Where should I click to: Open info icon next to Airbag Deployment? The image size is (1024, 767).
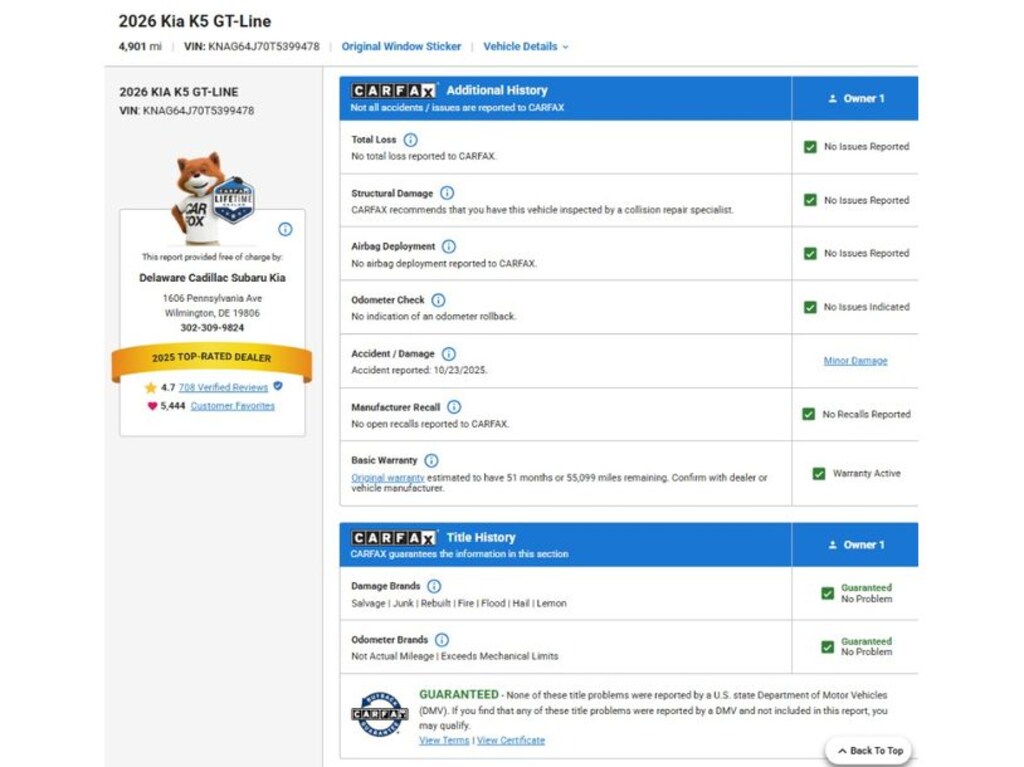click(449, 246)
